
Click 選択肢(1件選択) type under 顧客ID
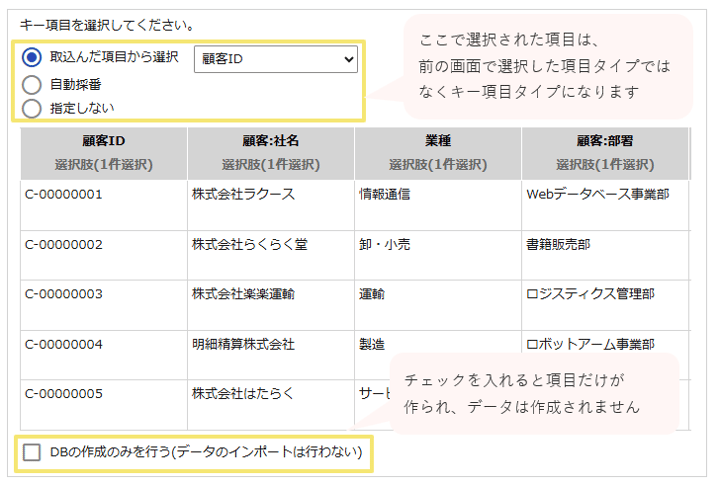(104, 165)
